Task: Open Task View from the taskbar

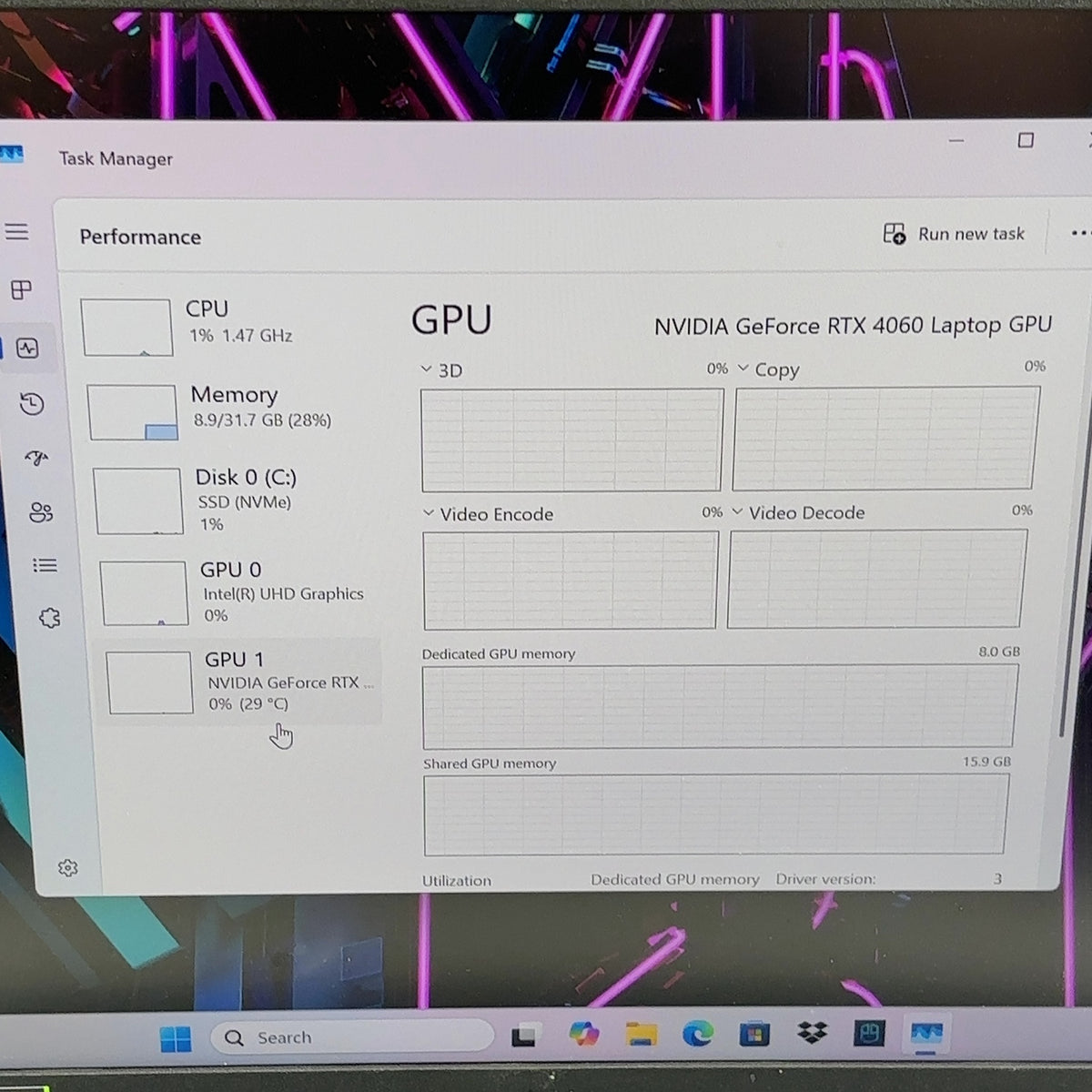Action: (524, 1036)
